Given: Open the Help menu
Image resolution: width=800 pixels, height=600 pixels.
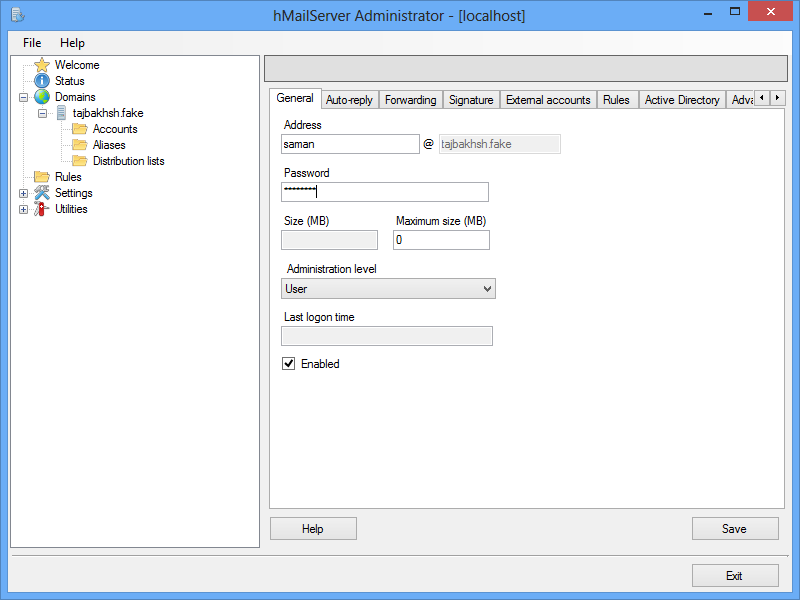Looking at the screenshot, I should point(72,43).
